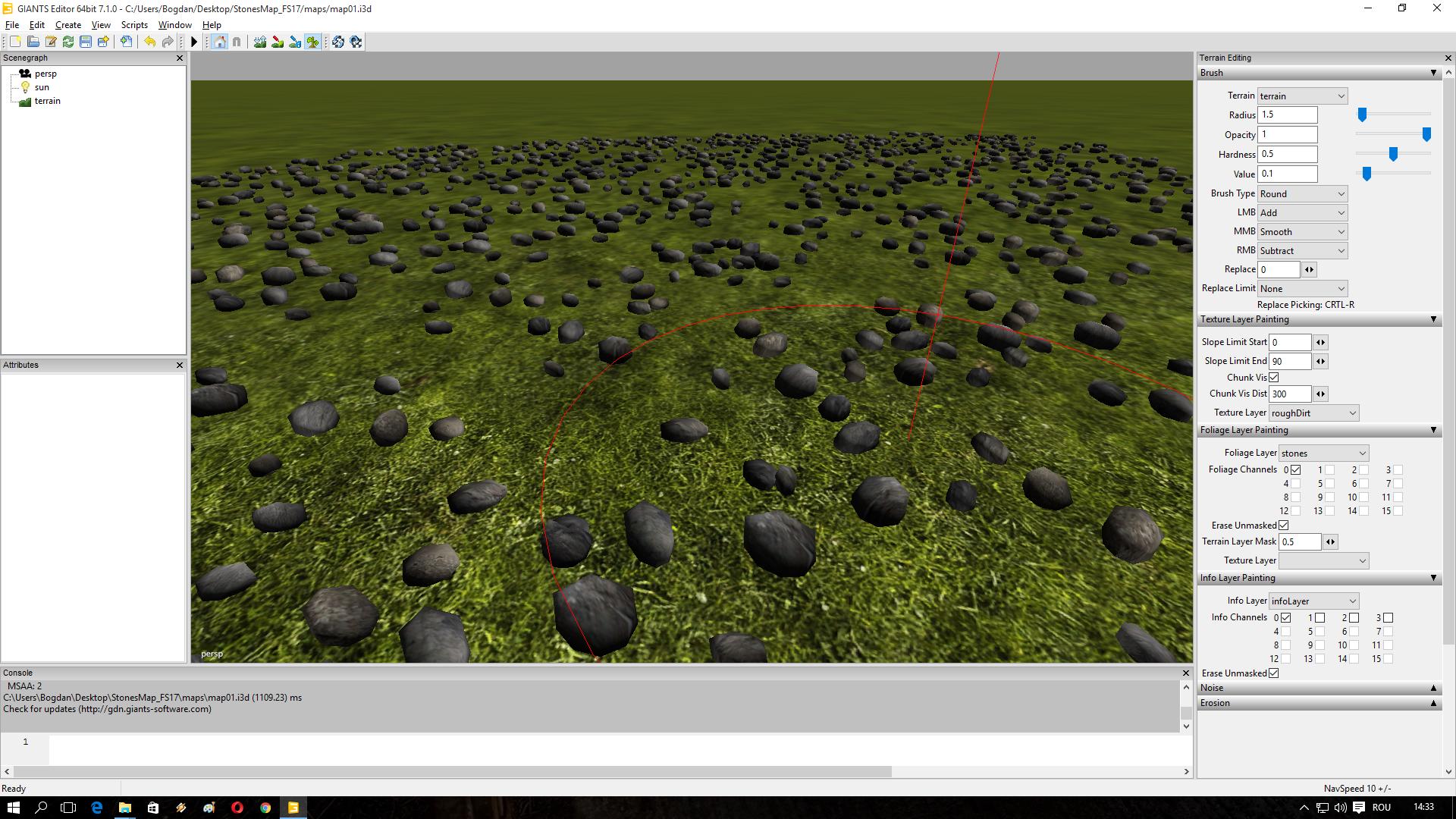Toggle the foliage paint mode icon

[312, 42]
